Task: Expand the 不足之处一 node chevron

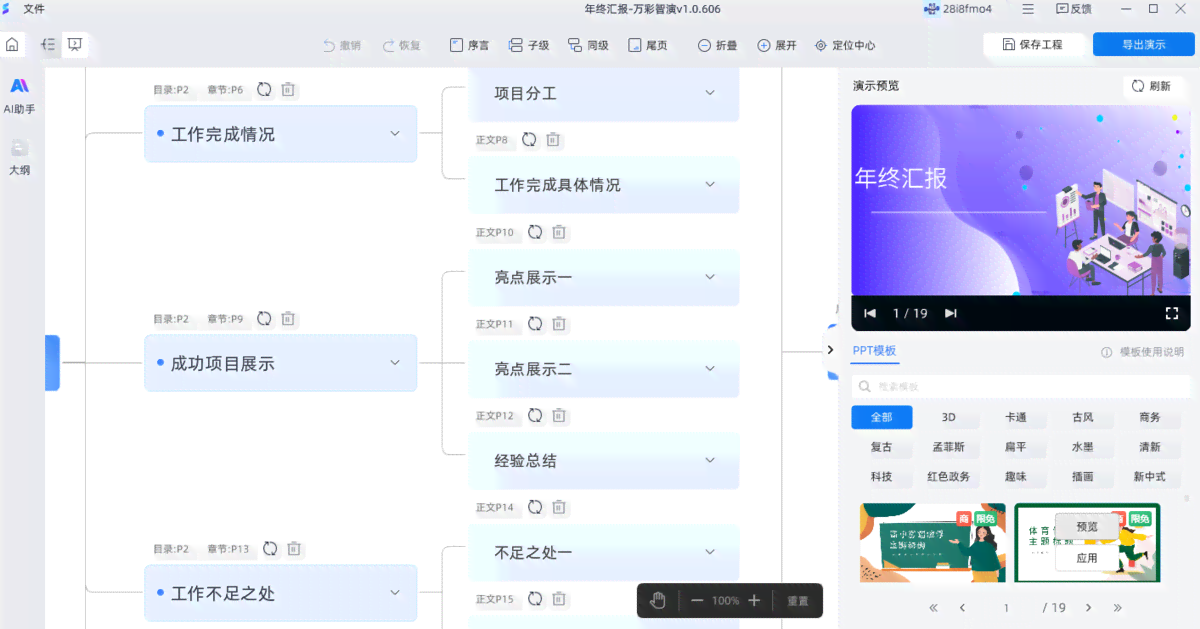Action: (x=710, y=551)
